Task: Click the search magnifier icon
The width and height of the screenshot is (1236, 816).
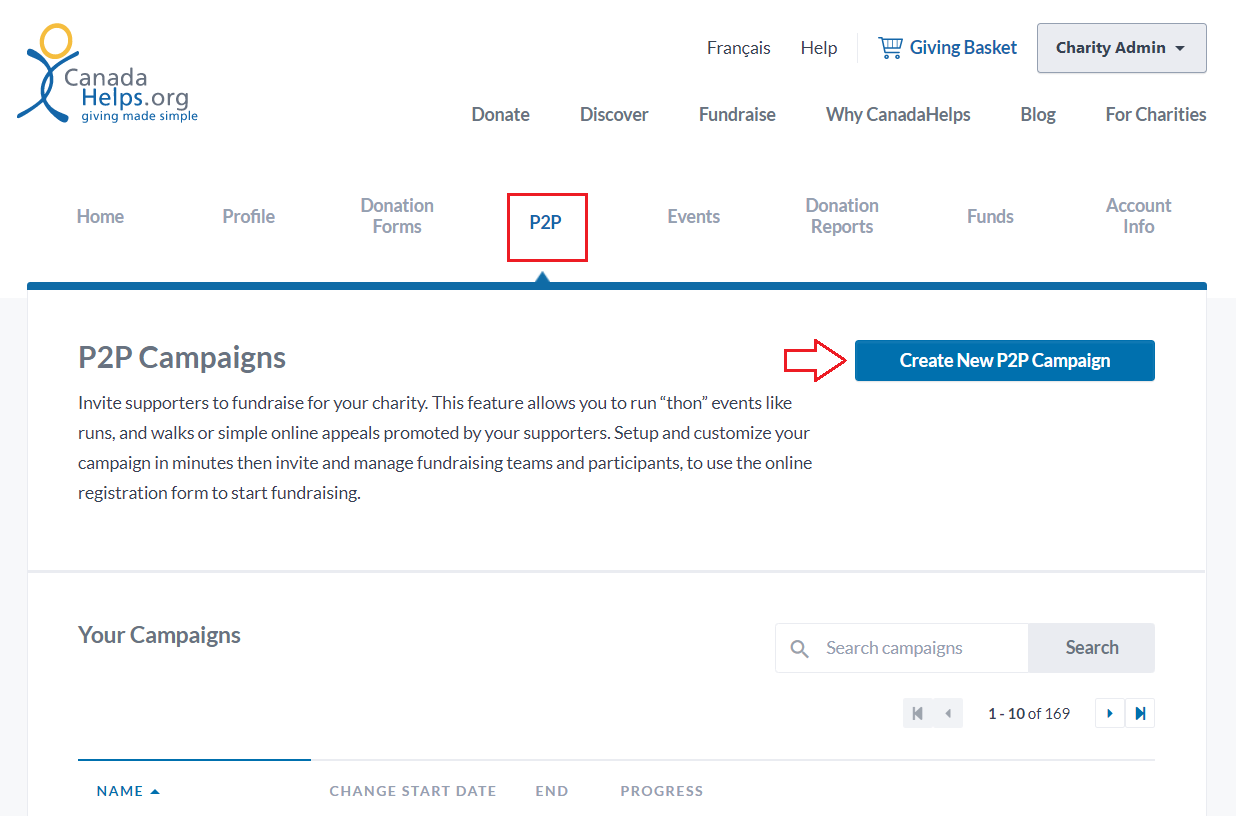Action: (800, 648)
